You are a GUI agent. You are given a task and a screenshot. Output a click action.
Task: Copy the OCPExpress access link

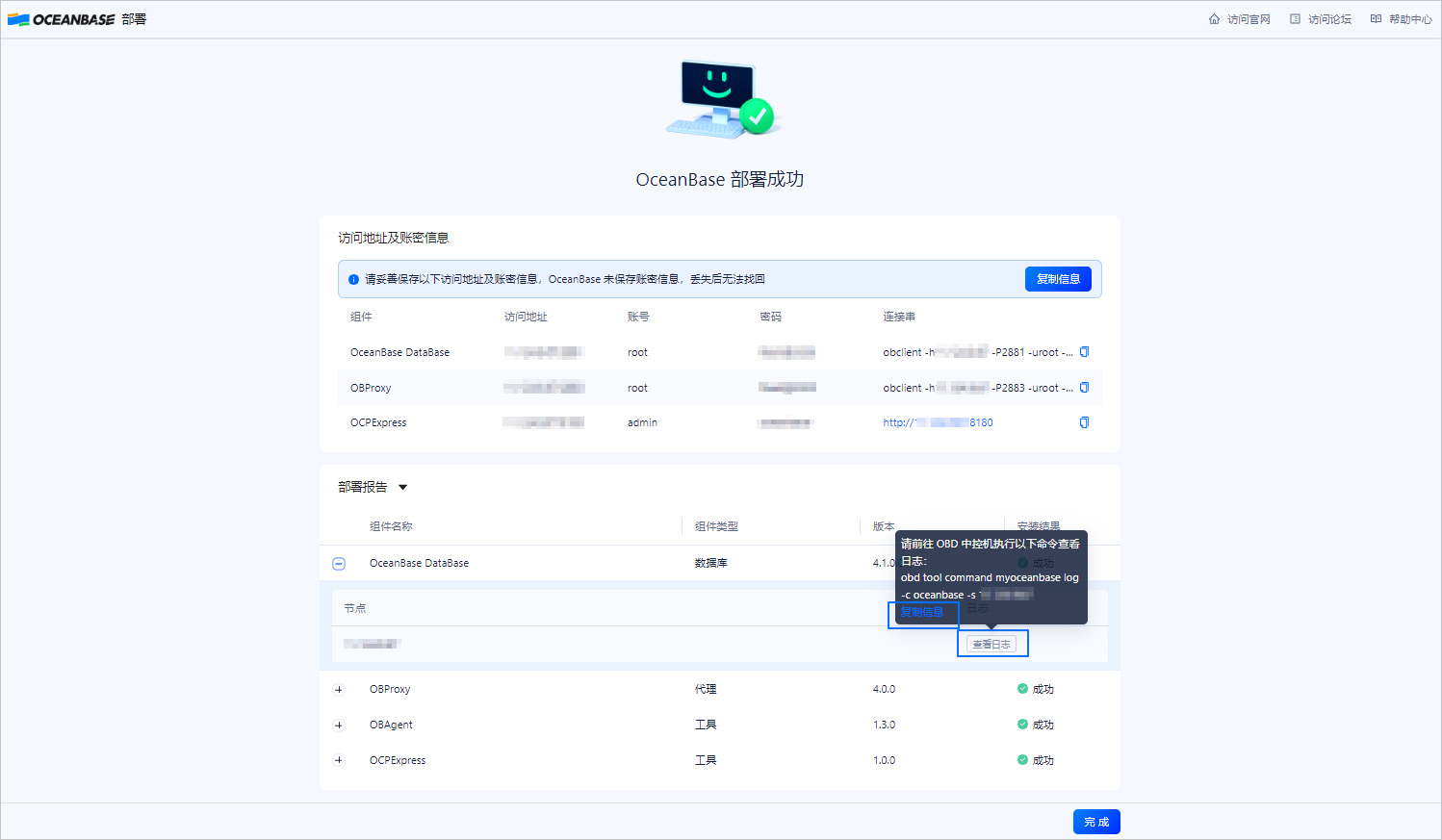pyautogui.click(x=1084, y=422)
